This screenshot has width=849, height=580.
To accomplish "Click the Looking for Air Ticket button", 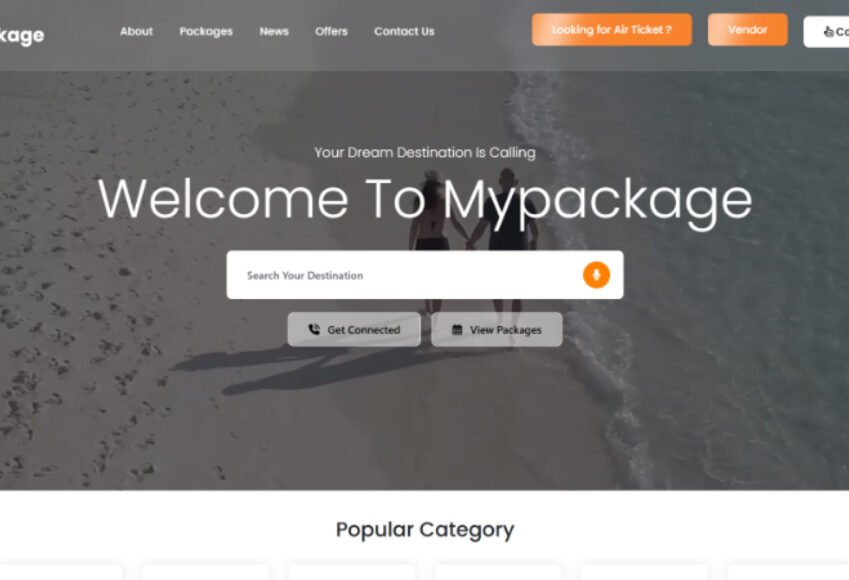I will click(612, 30).
